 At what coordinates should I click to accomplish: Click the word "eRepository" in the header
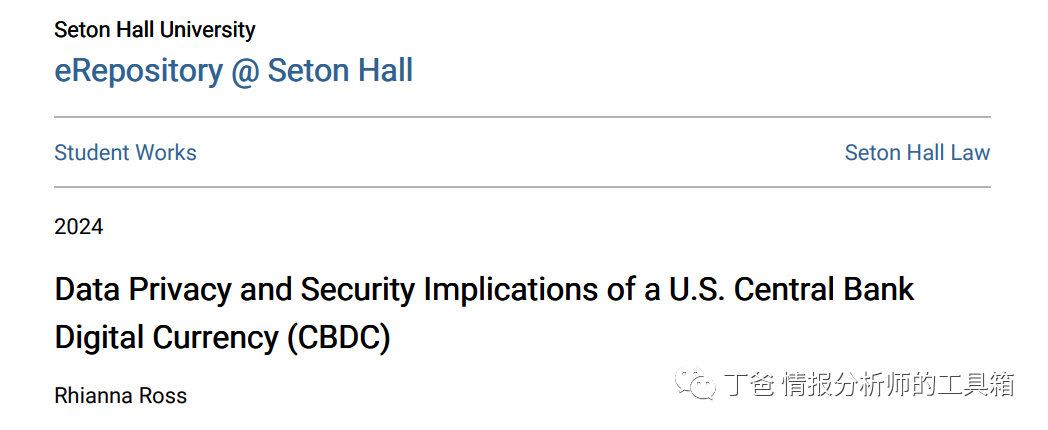(138, 71)
